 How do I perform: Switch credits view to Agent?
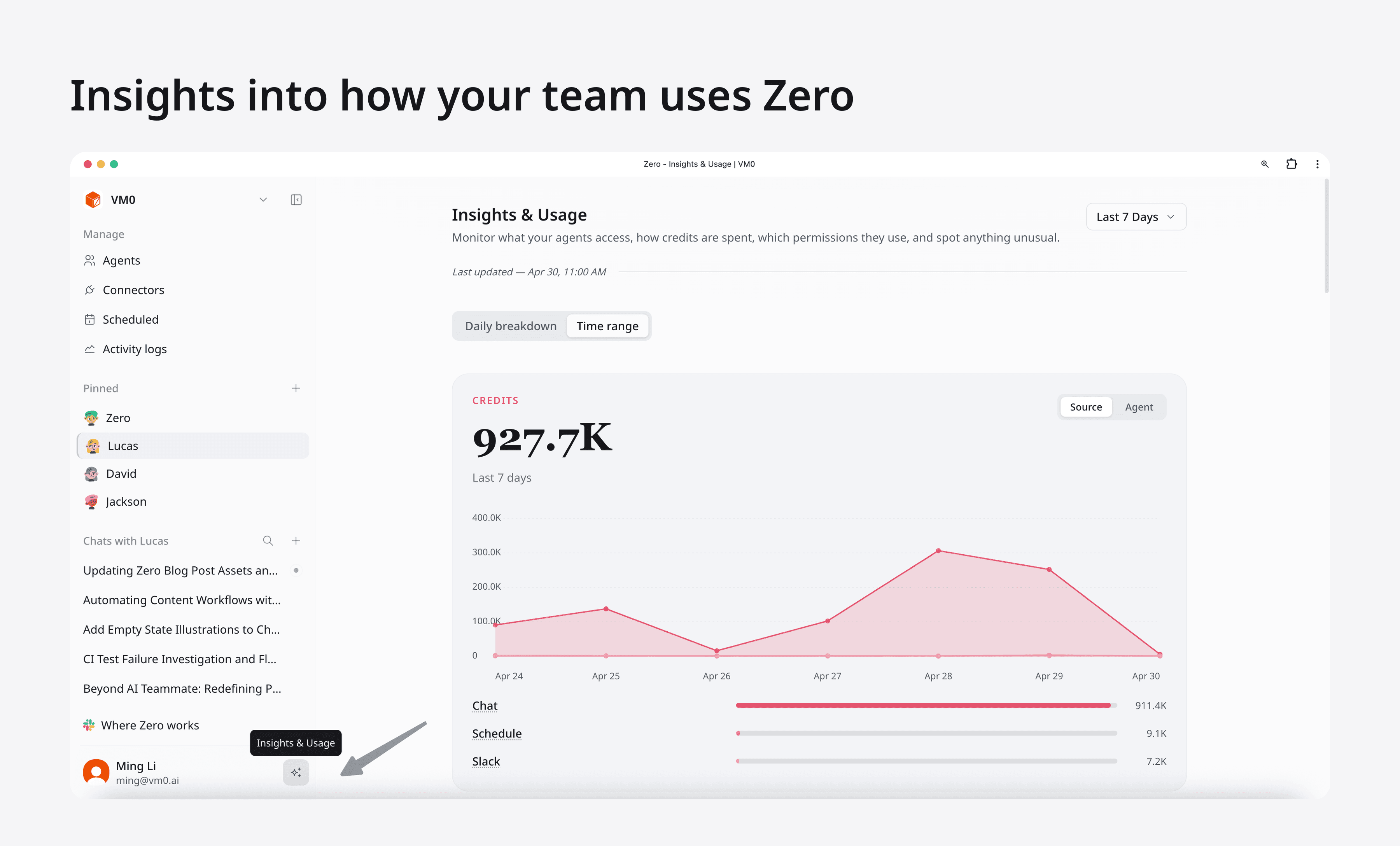1139,407
